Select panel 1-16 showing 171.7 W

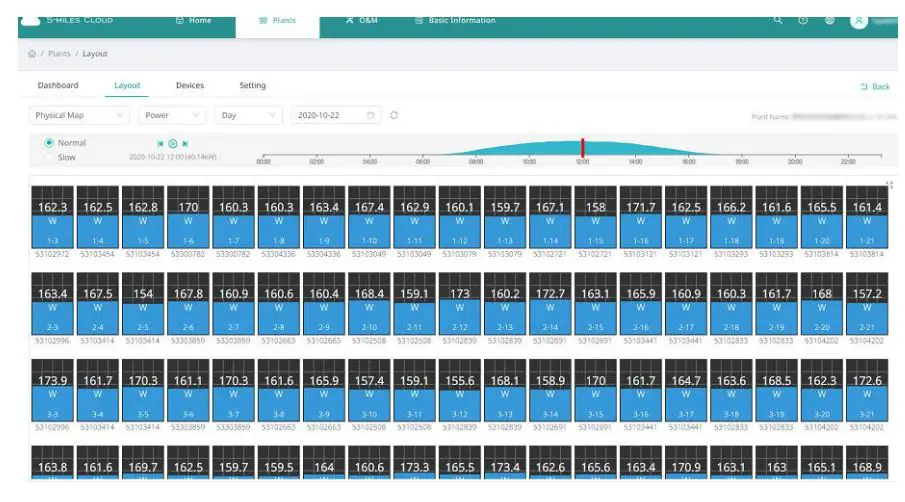click(x=641, y=217)
